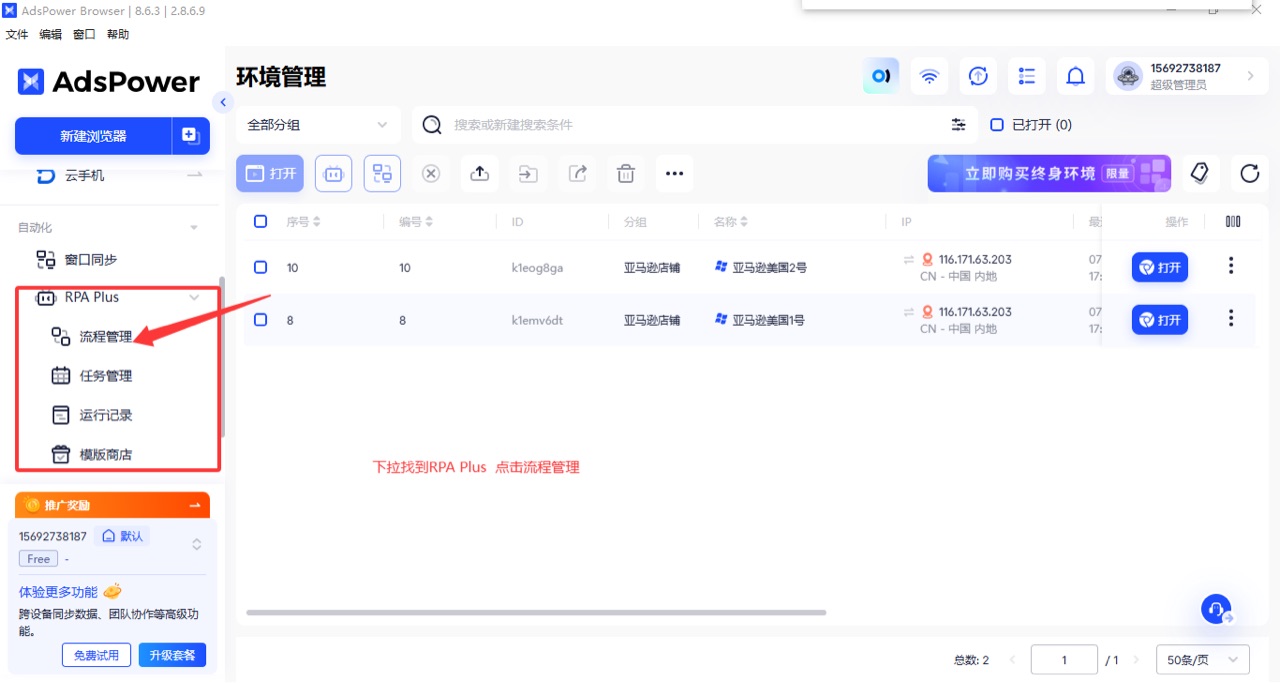Open customer support headset button
Screen dimensions: 1280x683
(1216, 609)
